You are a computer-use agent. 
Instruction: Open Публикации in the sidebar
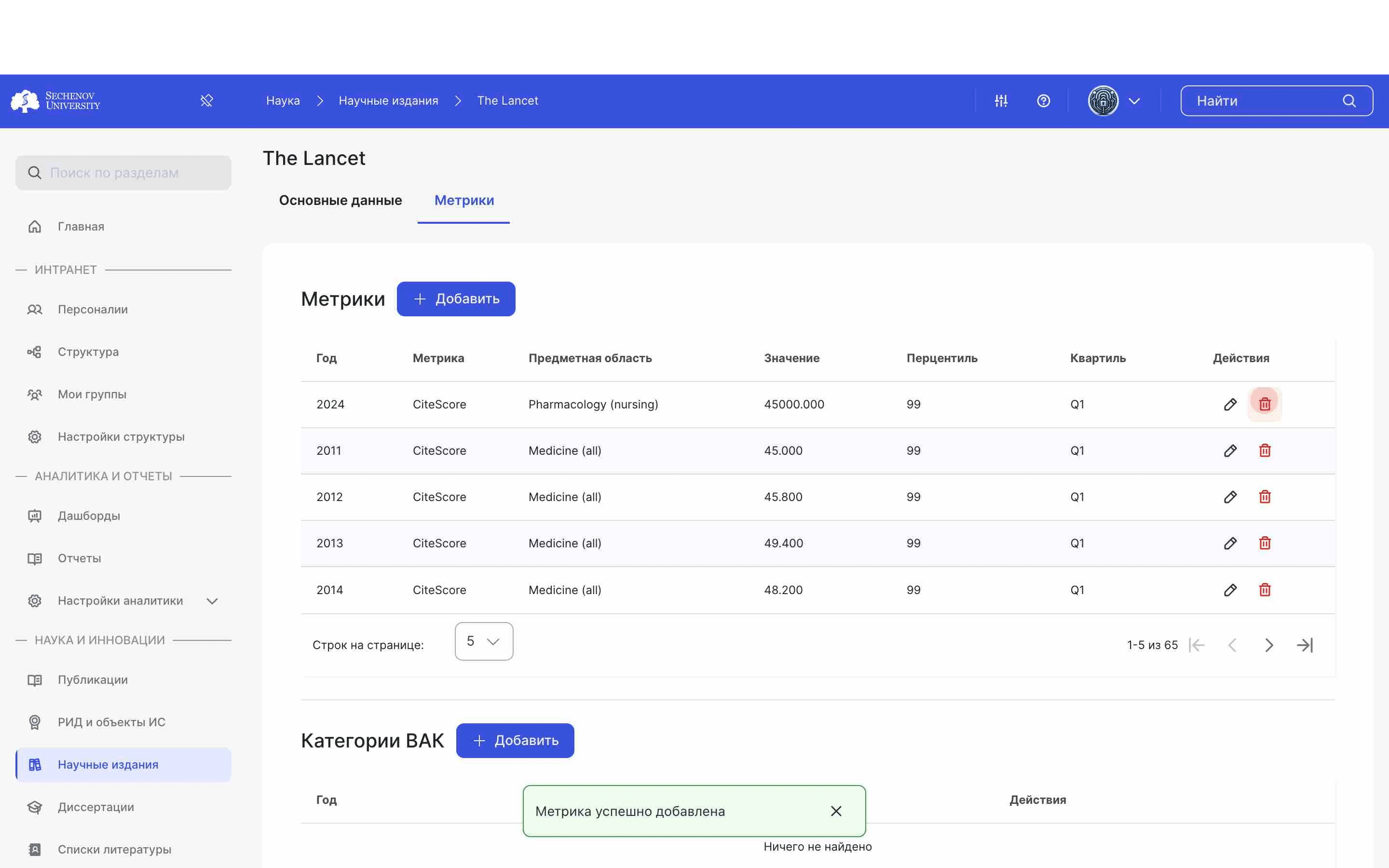pyautogui.click(x=123, y=680)
